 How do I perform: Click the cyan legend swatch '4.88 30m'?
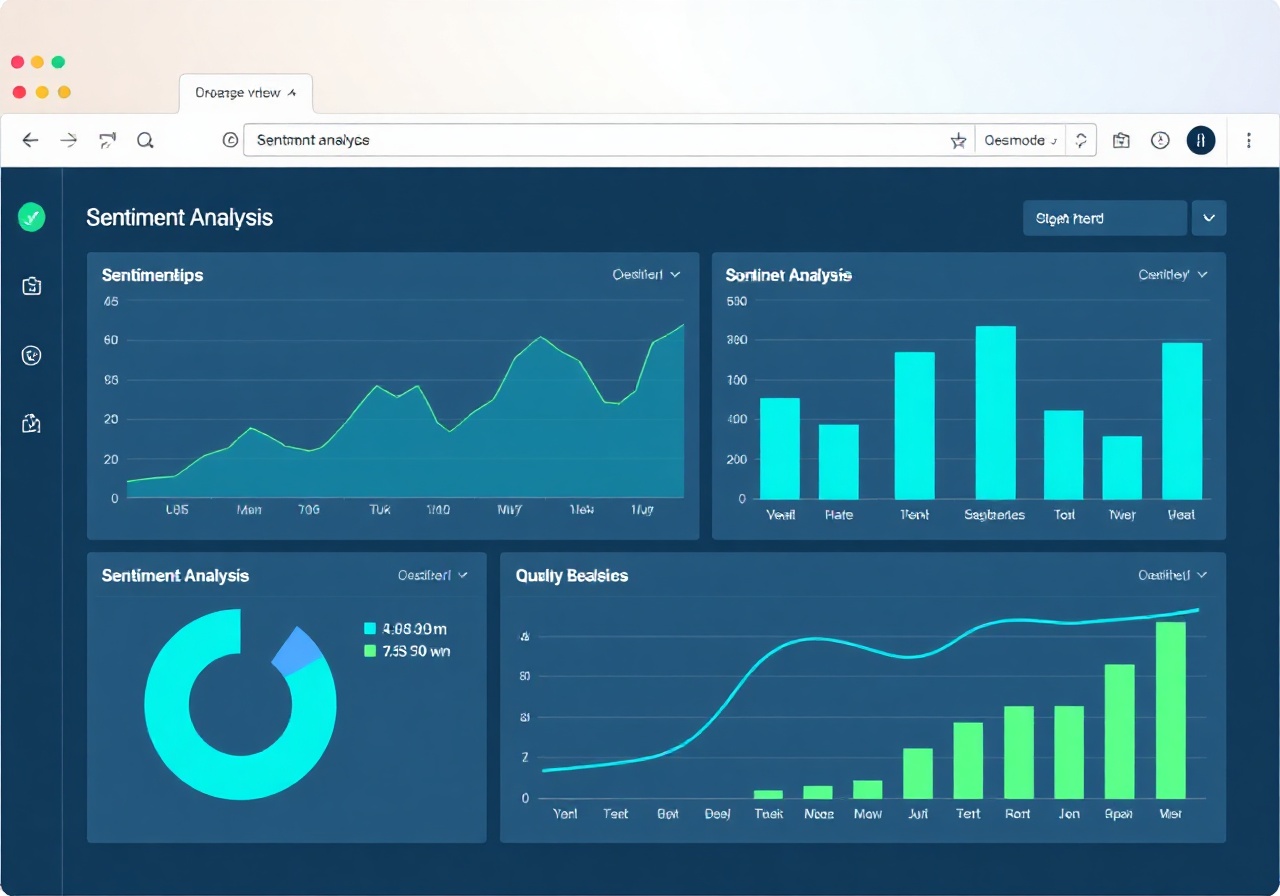370,629
